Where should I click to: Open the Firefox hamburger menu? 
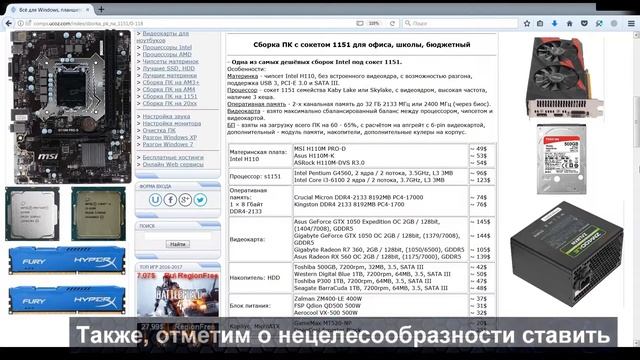pyautogui.click(x=631, y=24)
